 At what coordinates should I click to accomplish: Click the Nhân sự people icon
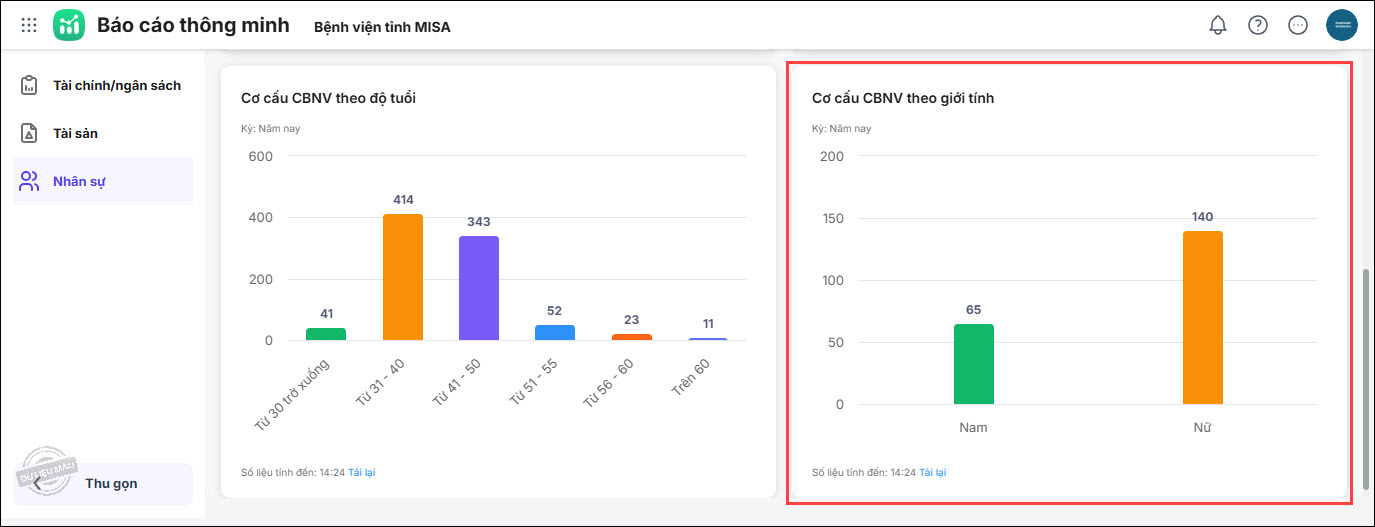point(30,181)
